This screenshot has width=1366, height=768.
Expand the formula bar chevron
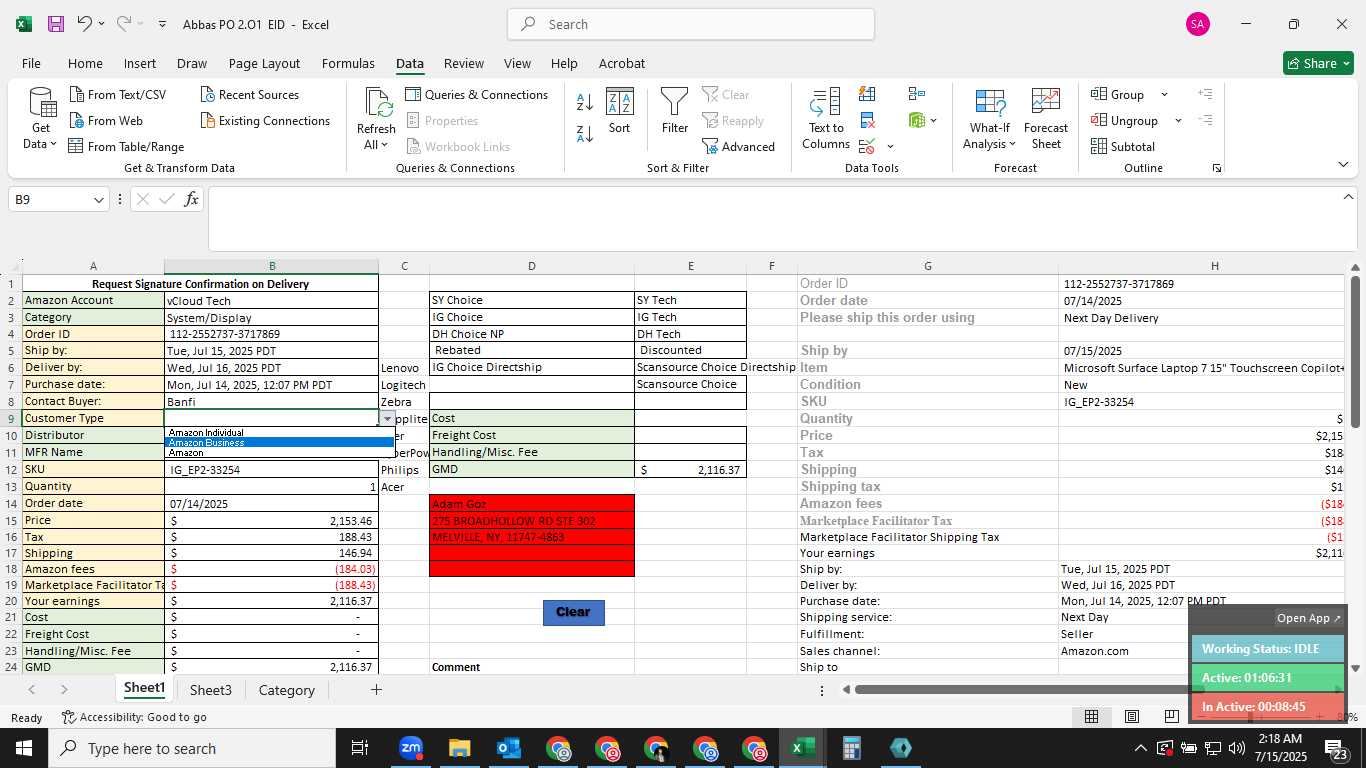pyautogui.click(x=1348, y=197)
